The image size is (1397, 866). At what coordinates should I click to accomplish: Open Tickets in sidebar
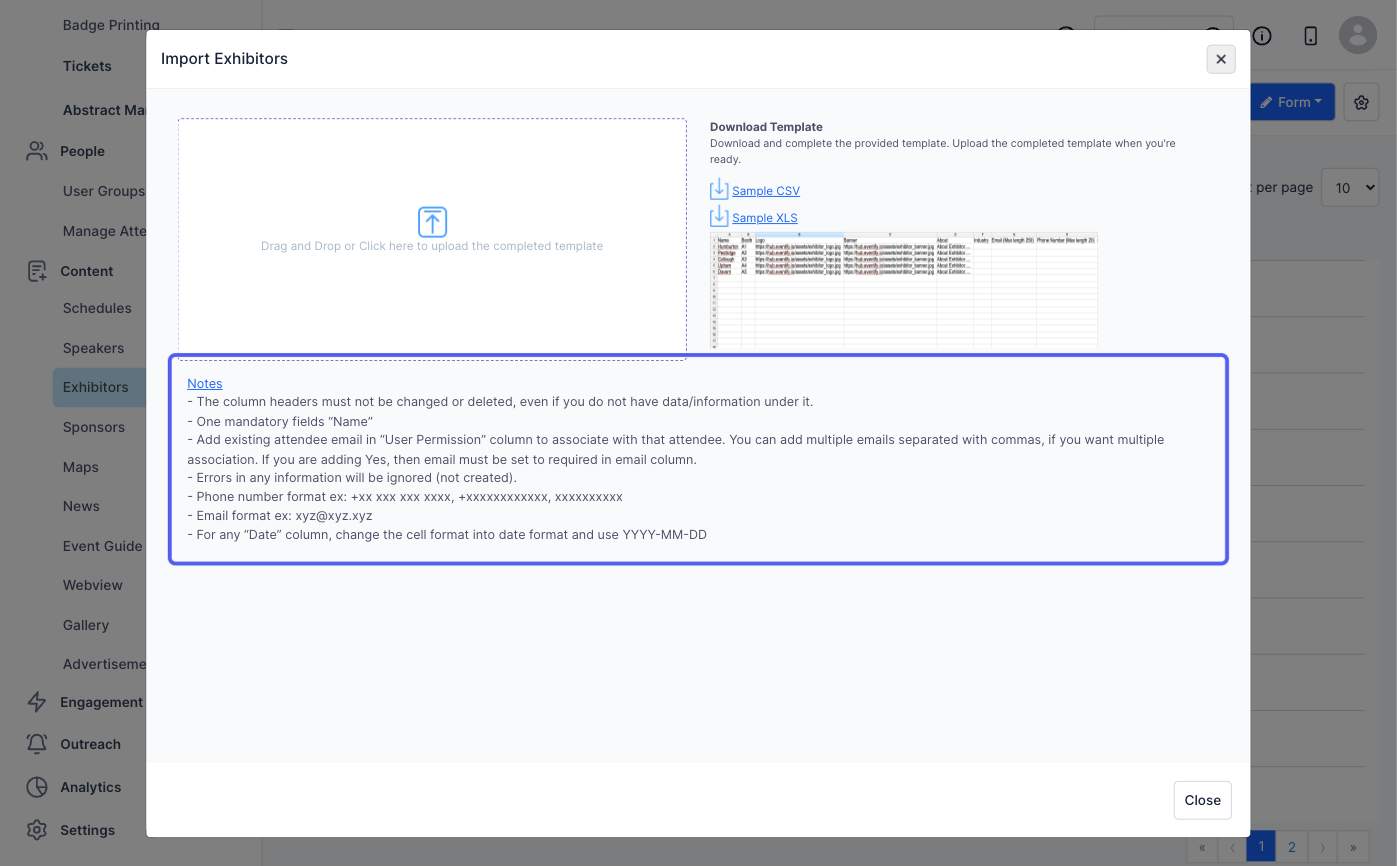click(87, 66)
